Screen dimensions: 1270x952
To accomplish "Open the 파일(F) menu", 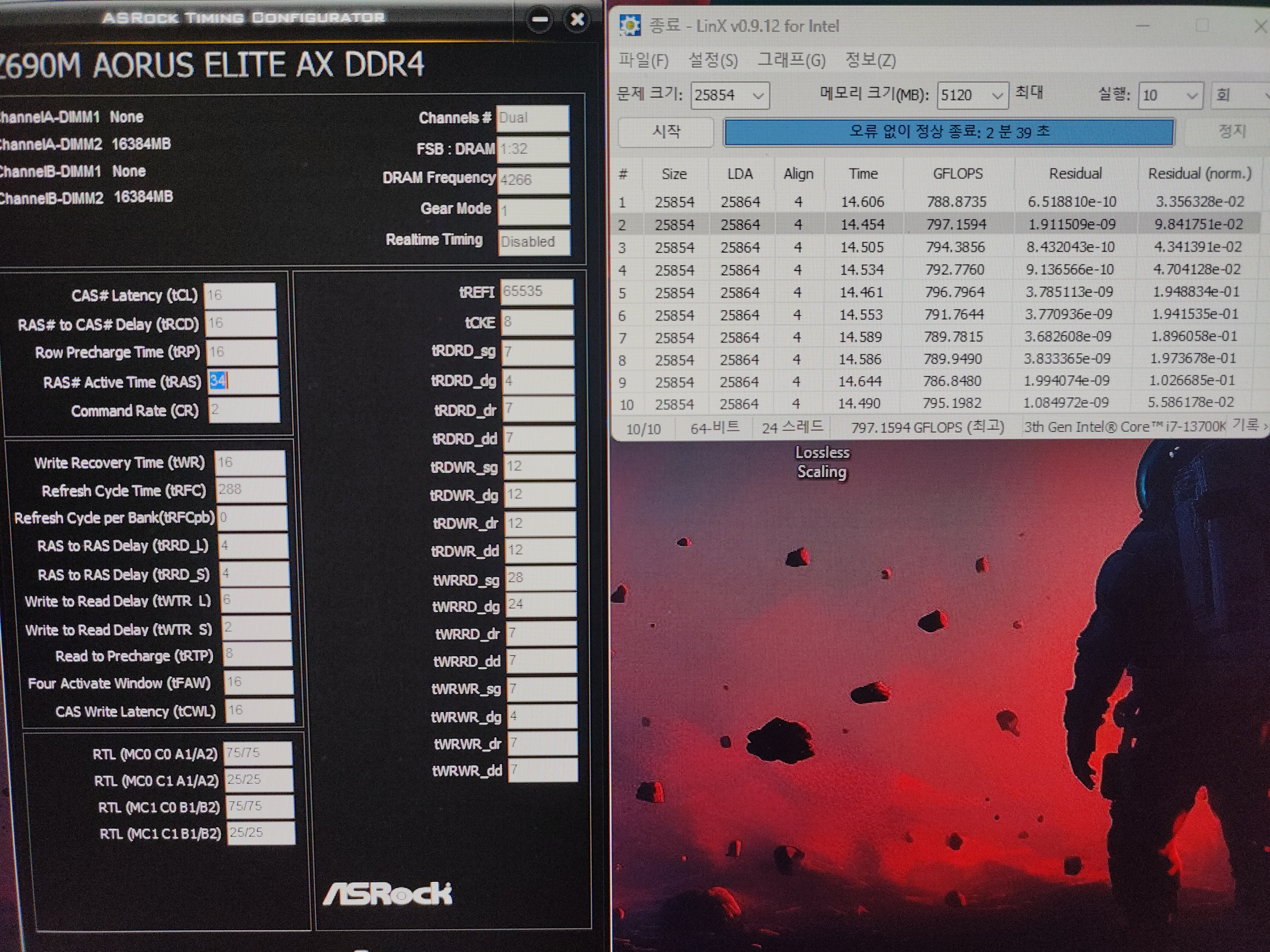I will point(643,60).
